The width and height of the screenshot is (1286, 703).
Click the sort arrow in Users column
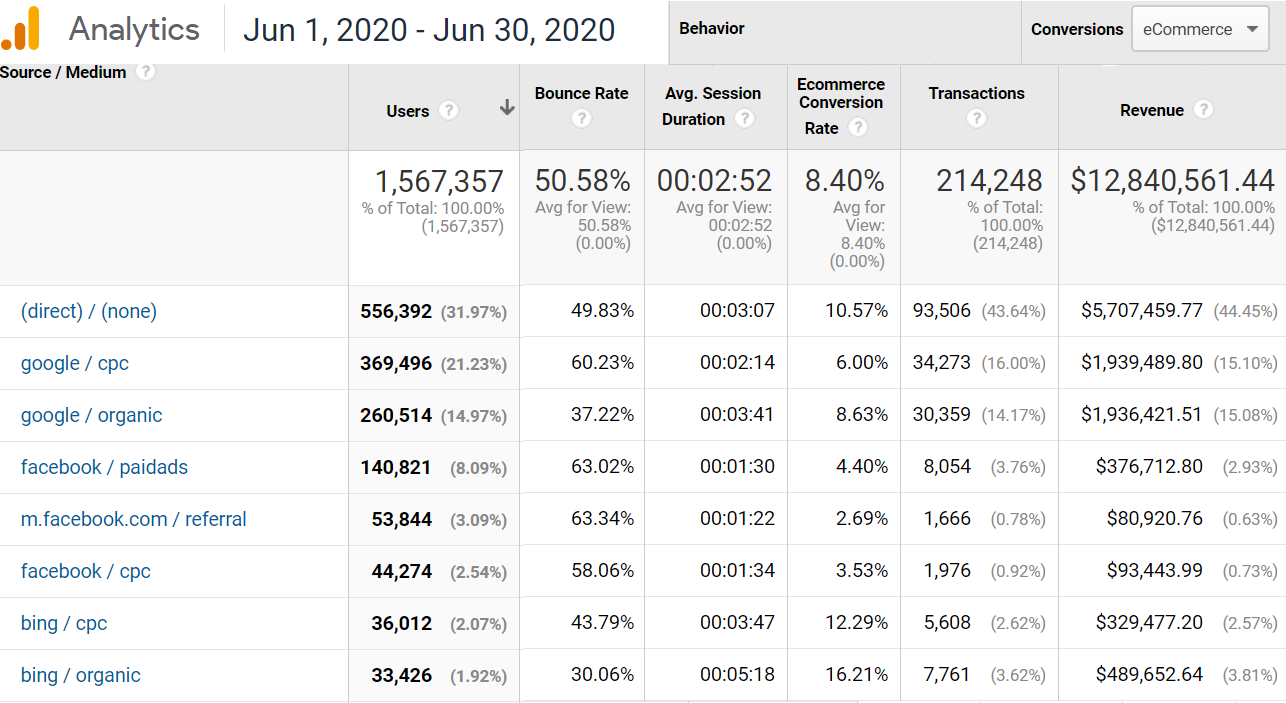[x=507, y=108]
